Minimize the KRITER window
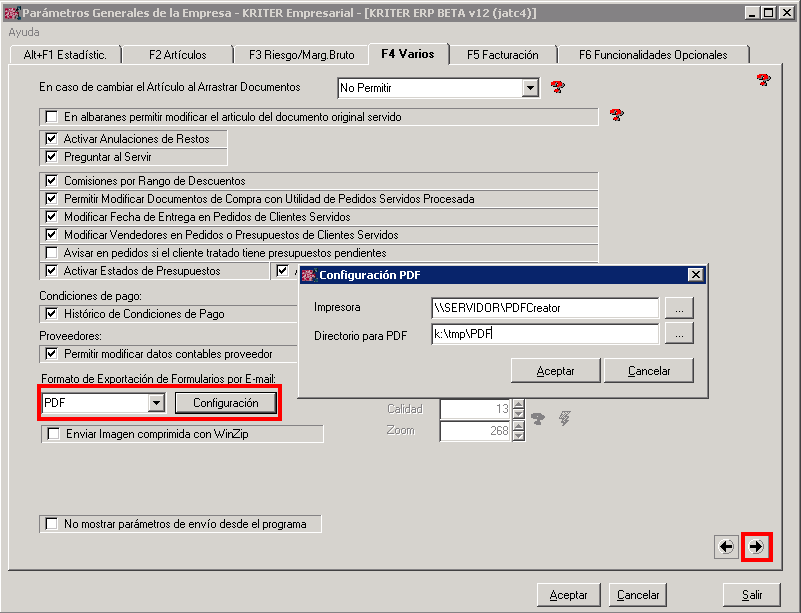801x613 pixels. (751, 13)
